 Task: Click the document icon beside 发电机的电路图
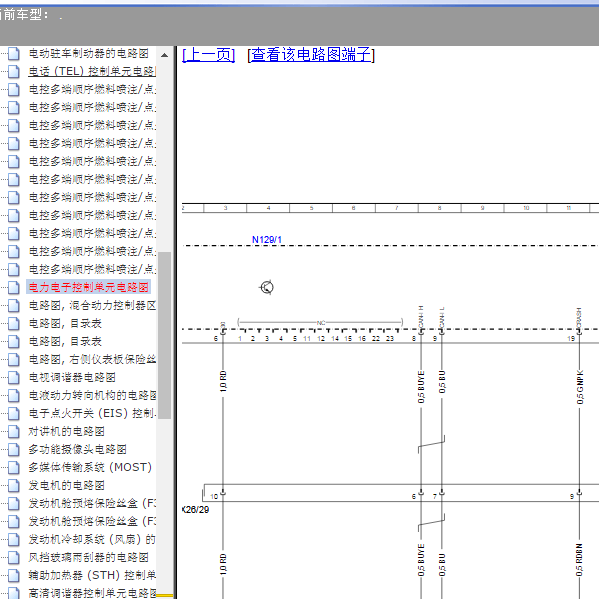(14, 485)
